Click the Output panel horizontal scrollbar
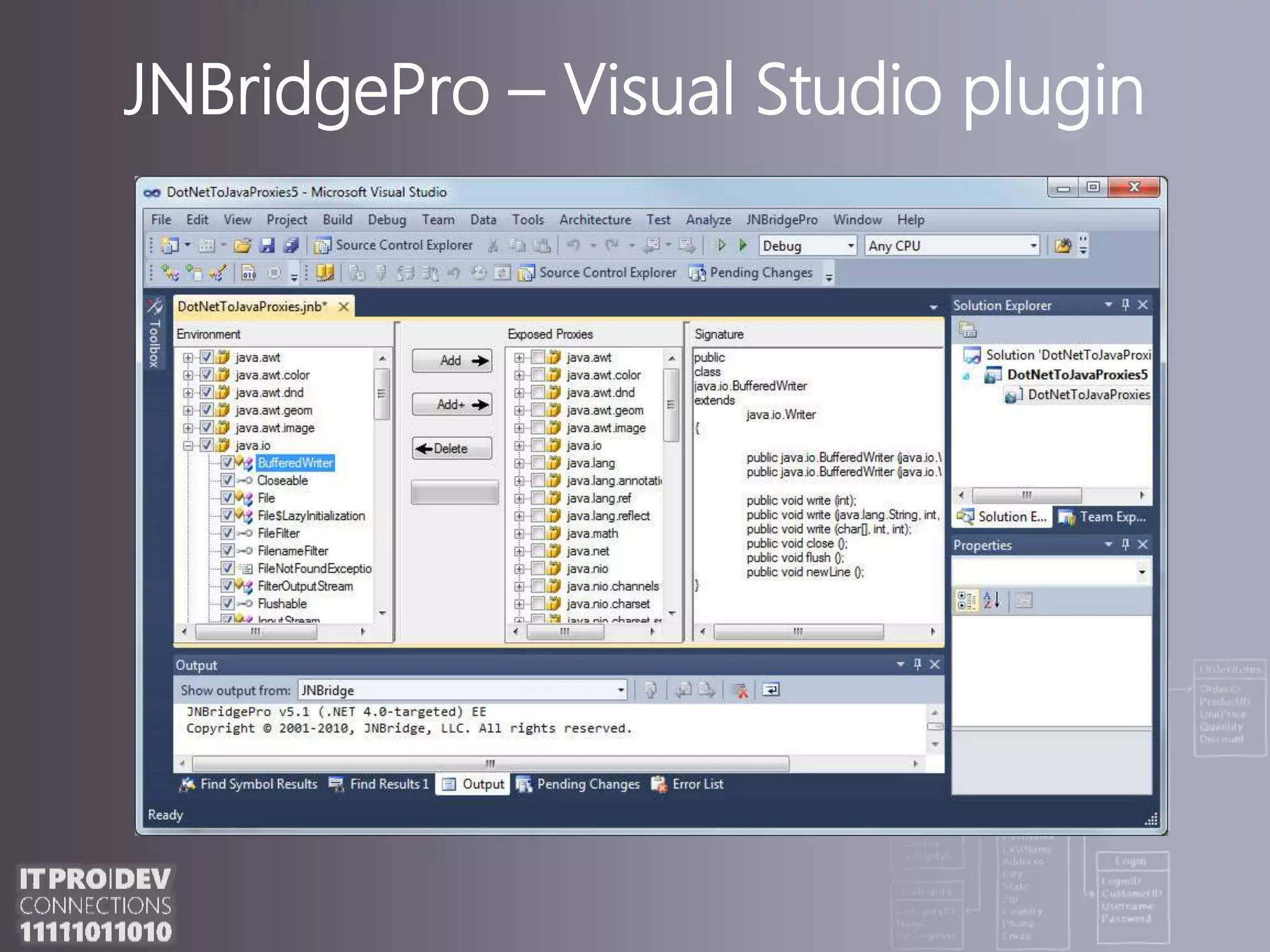The width and height of the screenshot is (1270, 952). [x=490, y=763]
